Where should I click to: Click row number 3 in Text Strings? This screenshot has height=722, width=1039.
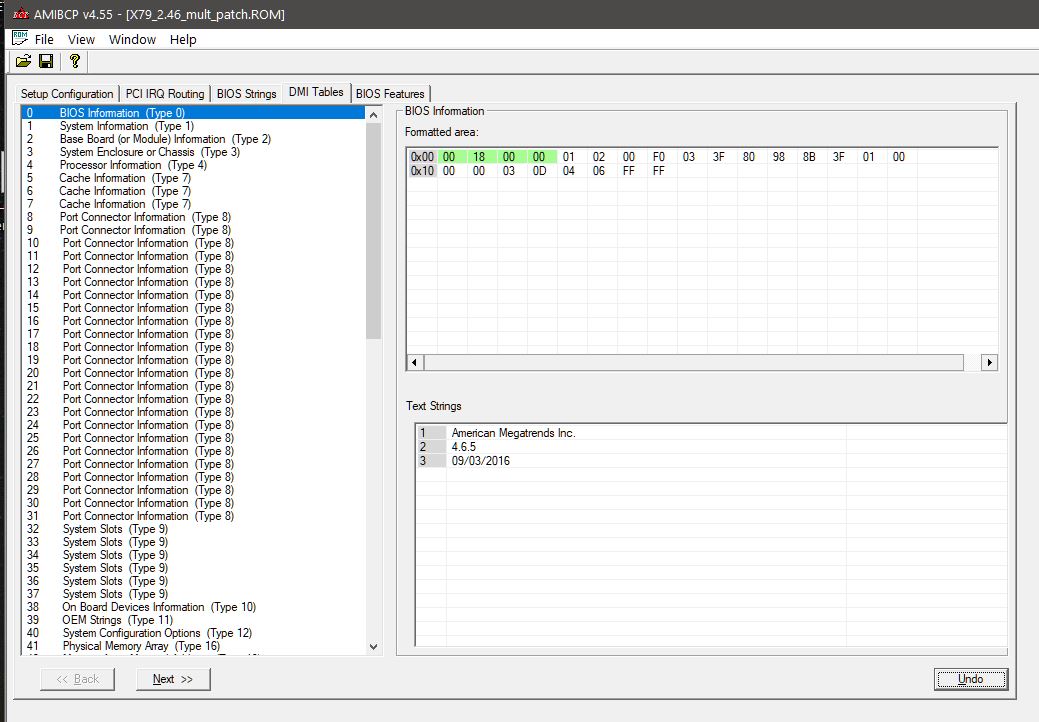tap(431, 461)
